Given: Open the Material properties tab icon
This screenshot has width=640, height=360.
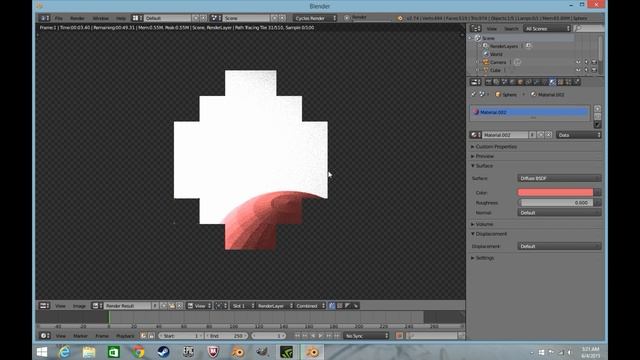Looking at the screenshot, I should coord(553,82).
